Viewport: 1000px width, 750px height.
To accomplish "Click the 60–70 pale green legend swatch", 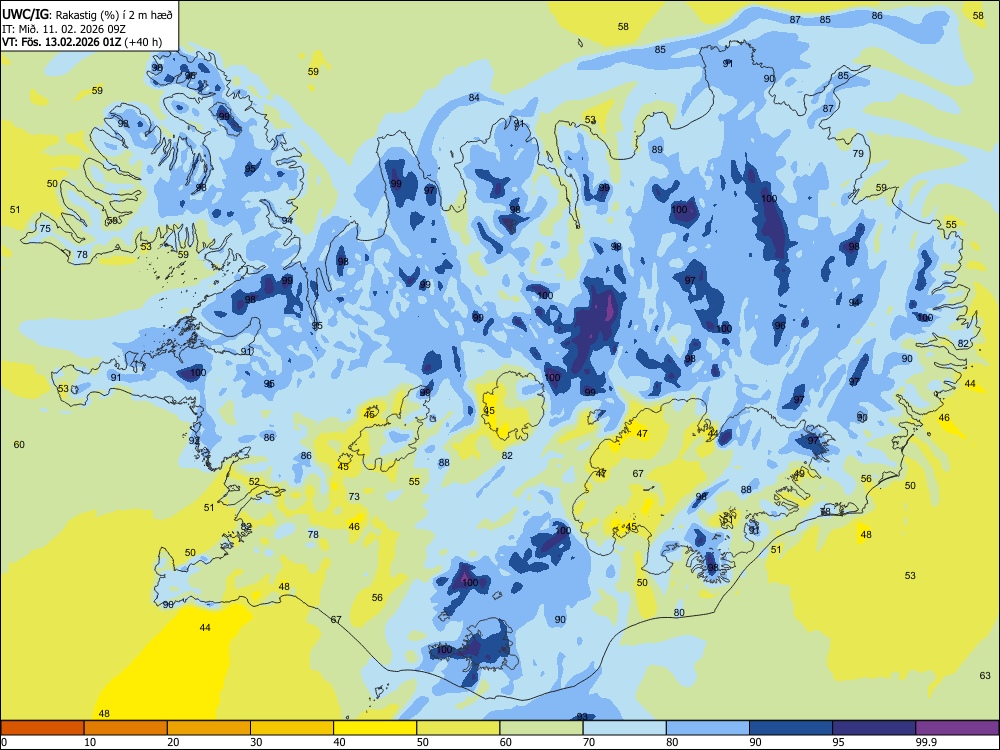I will tap(541, 728).
